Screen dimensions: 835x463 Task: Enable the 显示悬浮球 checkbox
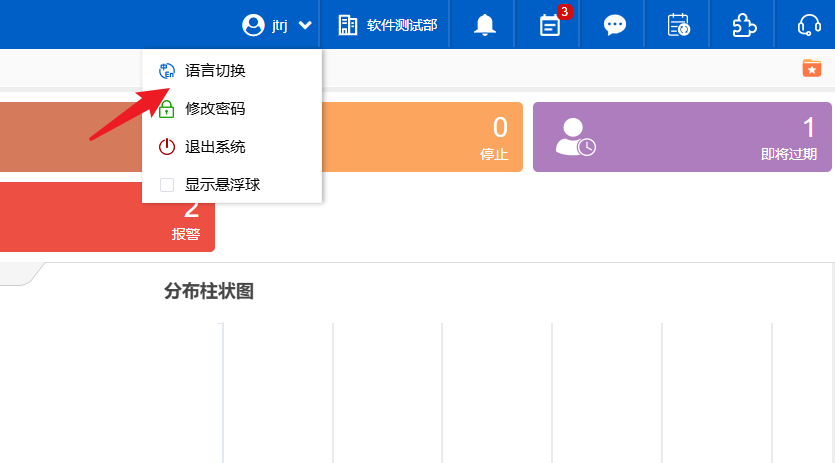pyautogui.click(x=167, y=185)
